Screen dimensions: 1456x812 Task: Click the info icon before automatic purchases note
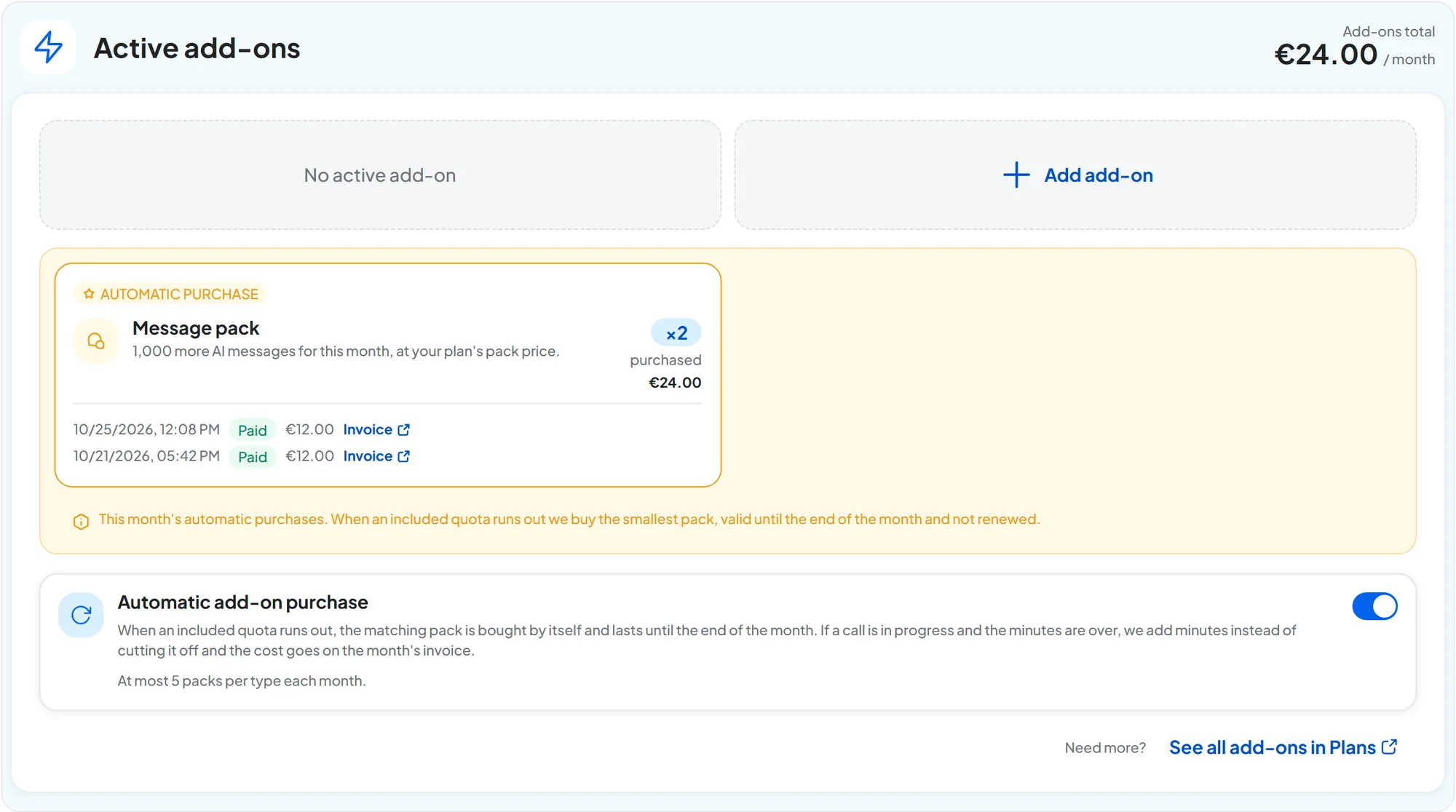[x=81, y=521]
